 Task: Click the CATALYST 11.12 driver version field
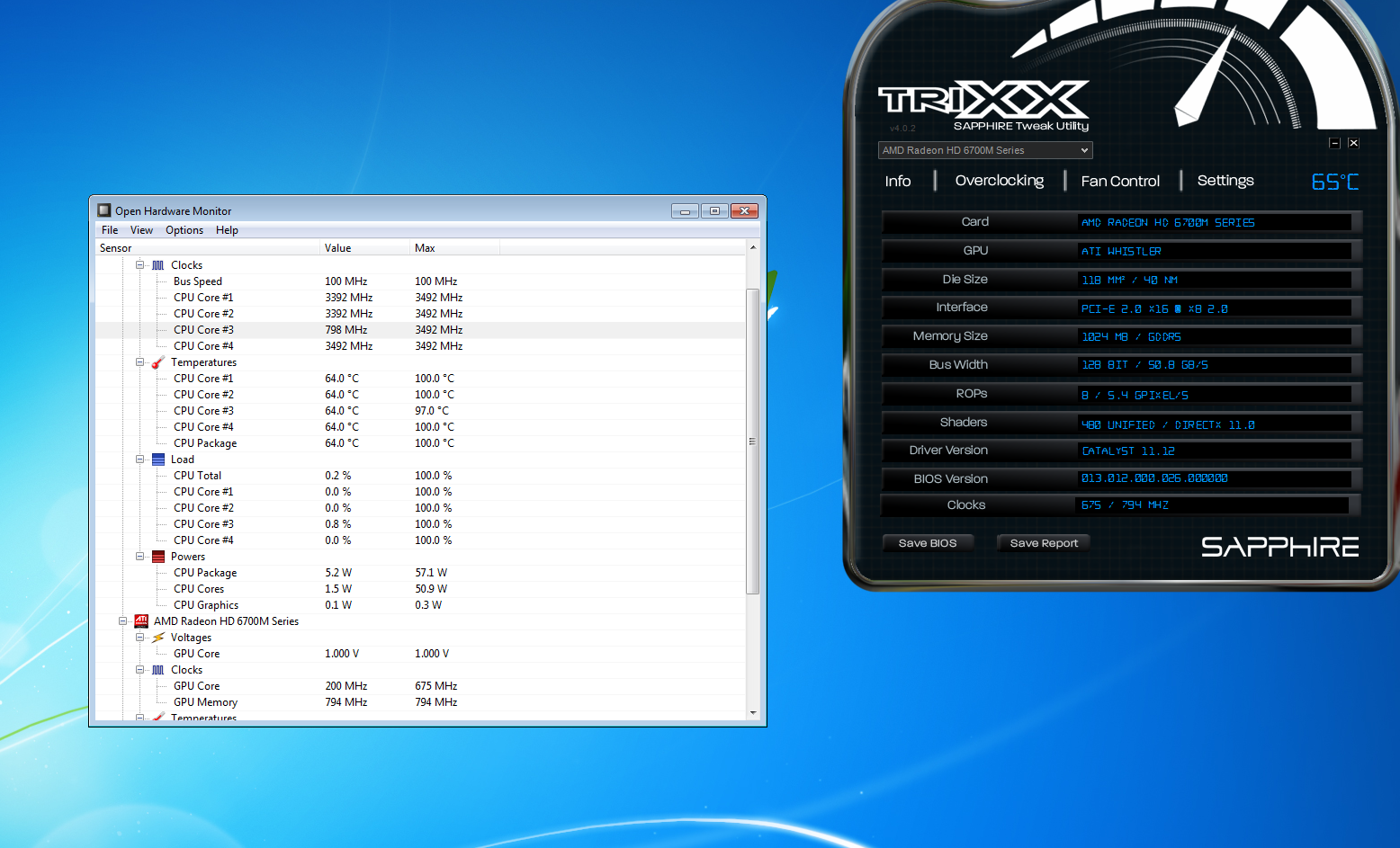pyautogui.click(x=1215, y=451)
